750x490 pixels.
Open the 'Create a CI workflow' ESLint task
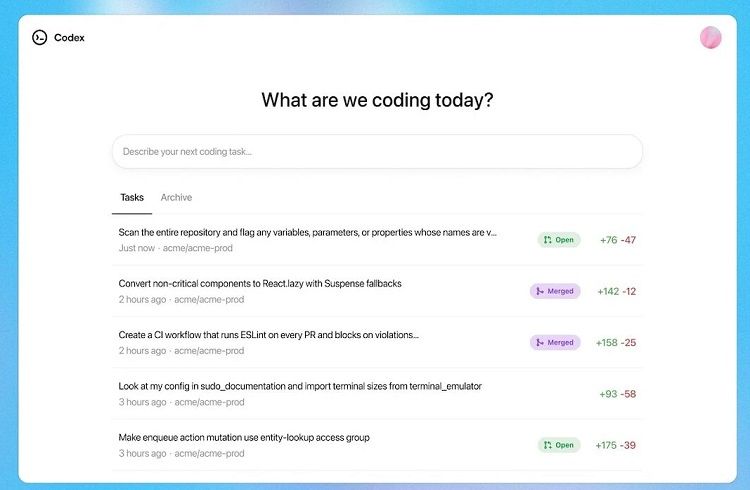[377, 342]
